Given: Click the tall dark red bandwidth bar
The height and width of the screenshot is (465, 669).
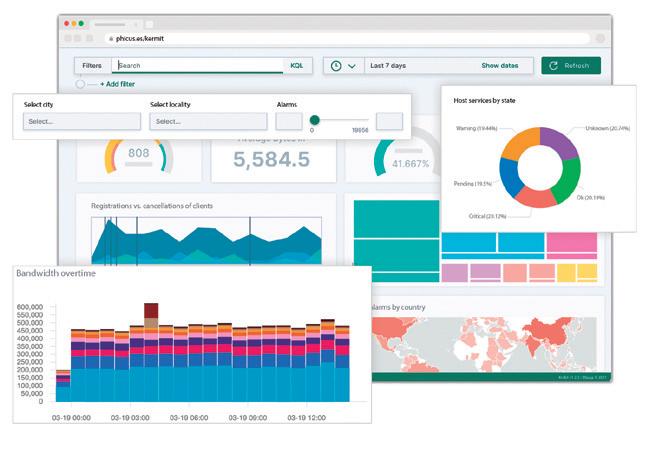Looking at the screenshot, I should tap(151, 310).
